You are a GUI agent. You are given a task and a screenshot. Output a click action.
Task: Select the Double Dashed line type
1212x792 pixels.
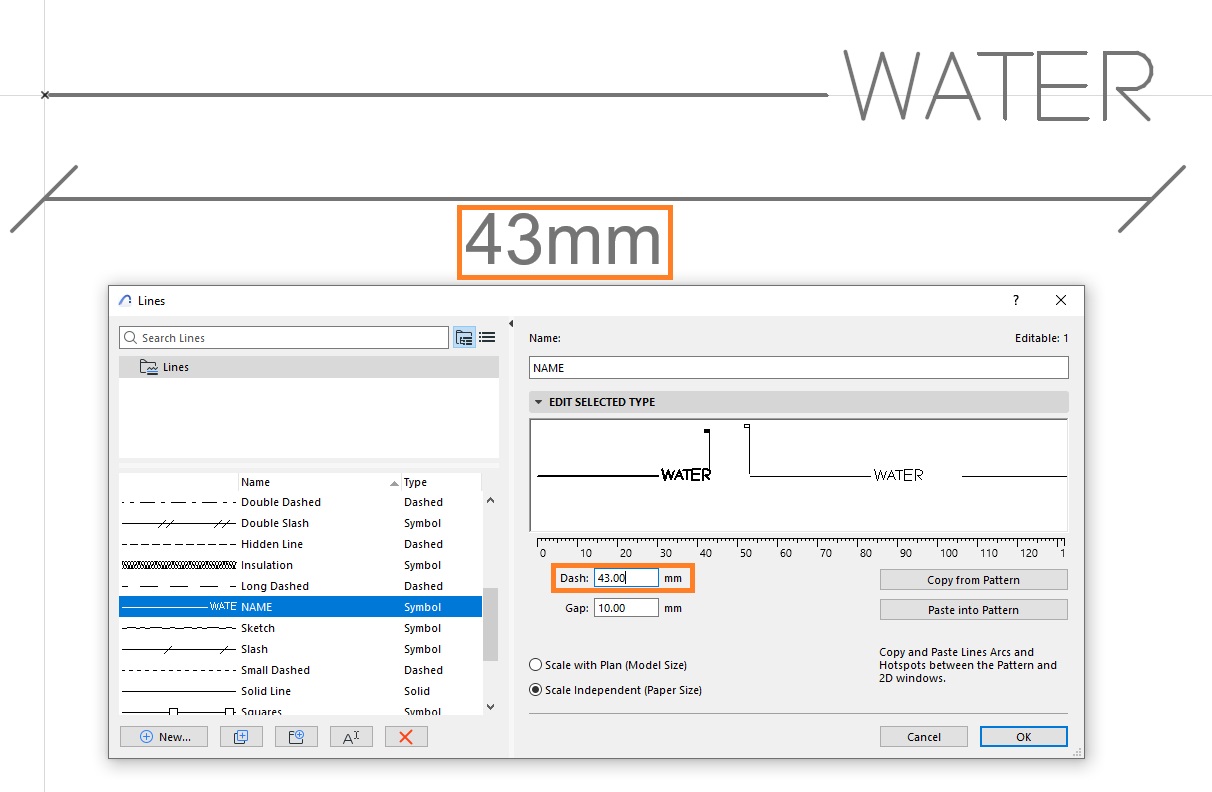300,502
